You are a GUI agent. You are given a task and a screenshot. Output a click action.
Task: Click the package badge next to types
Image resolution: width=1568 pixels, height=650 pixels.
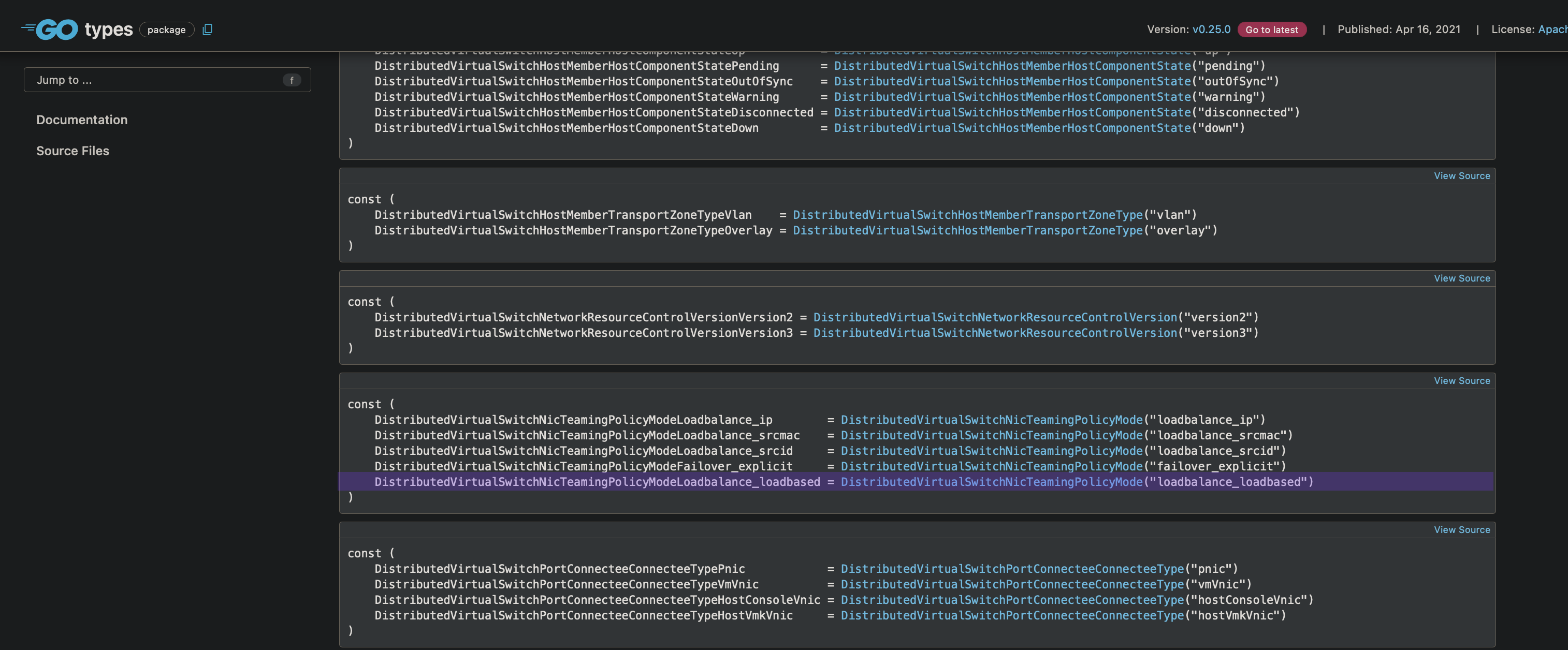166,29
